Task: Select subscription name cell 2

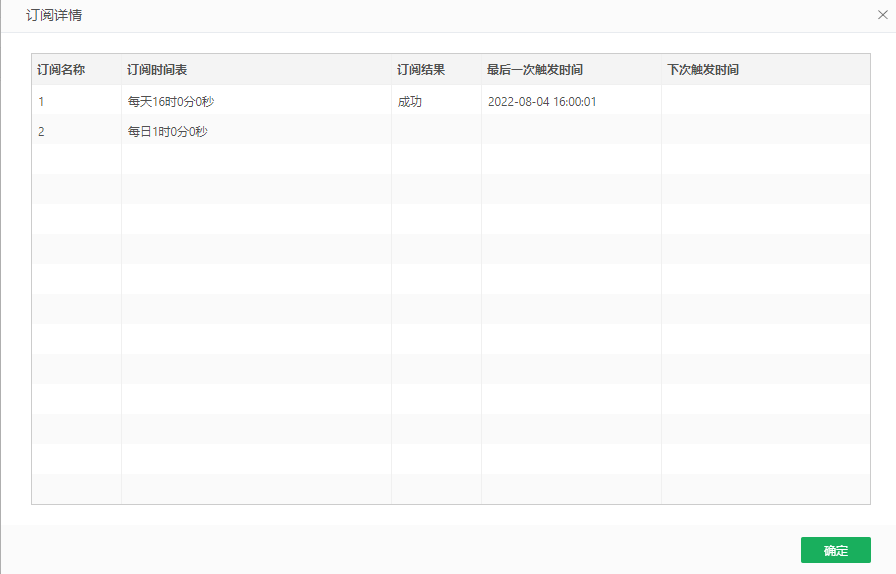Action: tap(77, 131)
